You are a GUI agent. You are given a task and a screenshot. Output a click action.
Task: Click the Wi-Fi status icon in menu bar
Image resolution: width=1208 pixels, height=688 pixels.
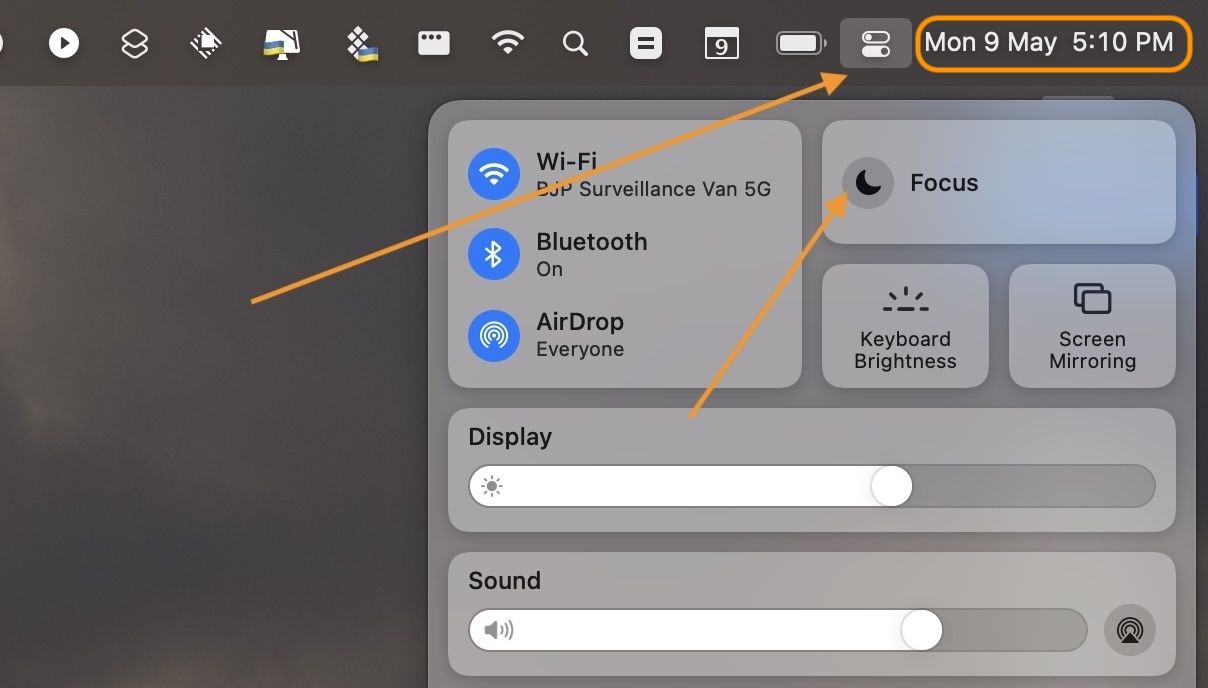point(508,43)
